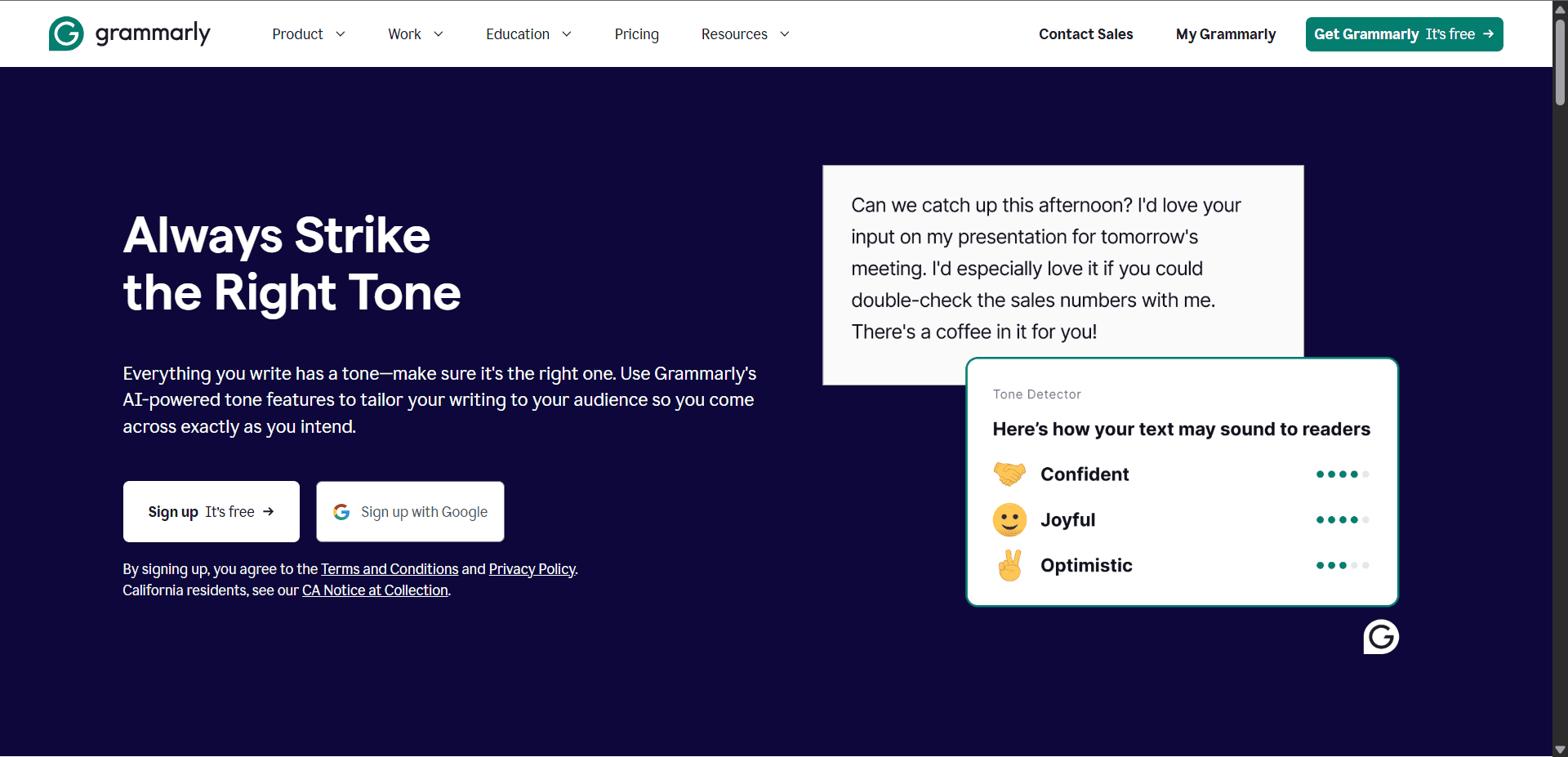1568x757 pixels.
Task: Go to My Grammarly
Action: click(1226, 34)
